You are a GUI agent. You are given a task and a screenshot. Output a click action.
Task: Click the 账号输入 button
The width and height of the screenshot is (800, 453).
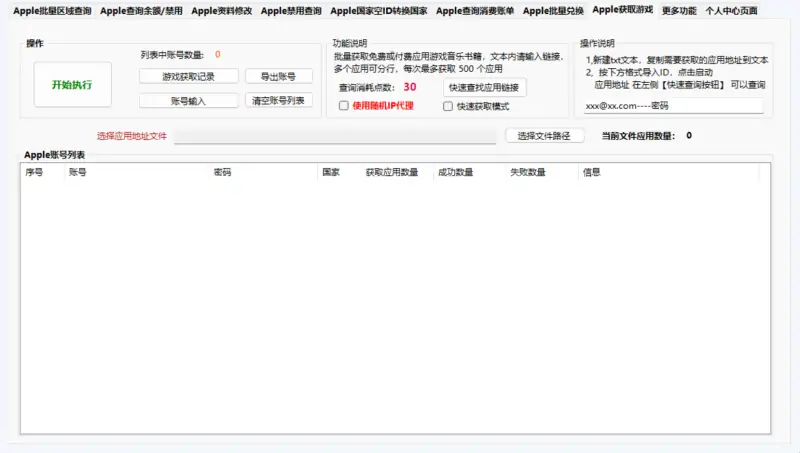(x=188, y=101)
